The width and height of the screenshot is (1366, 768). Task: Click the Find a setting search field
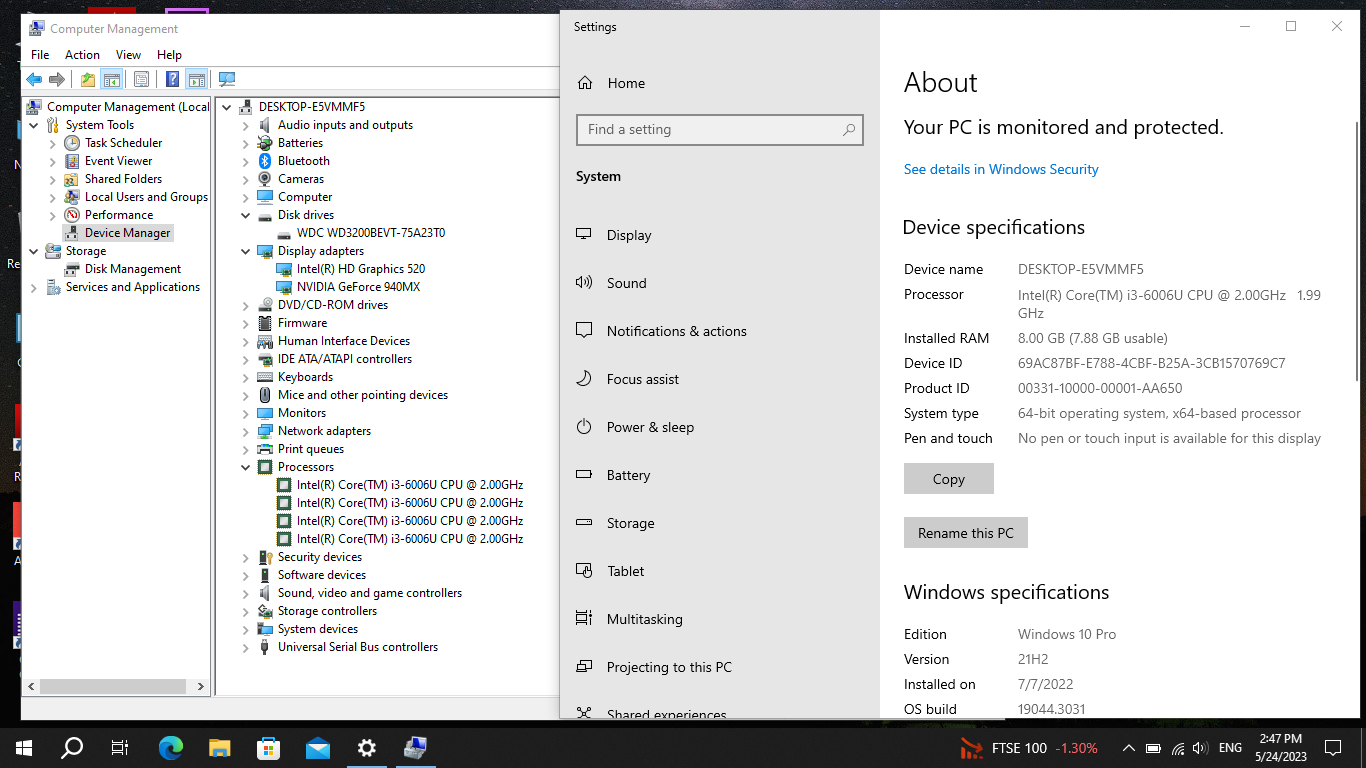point(720,129)
